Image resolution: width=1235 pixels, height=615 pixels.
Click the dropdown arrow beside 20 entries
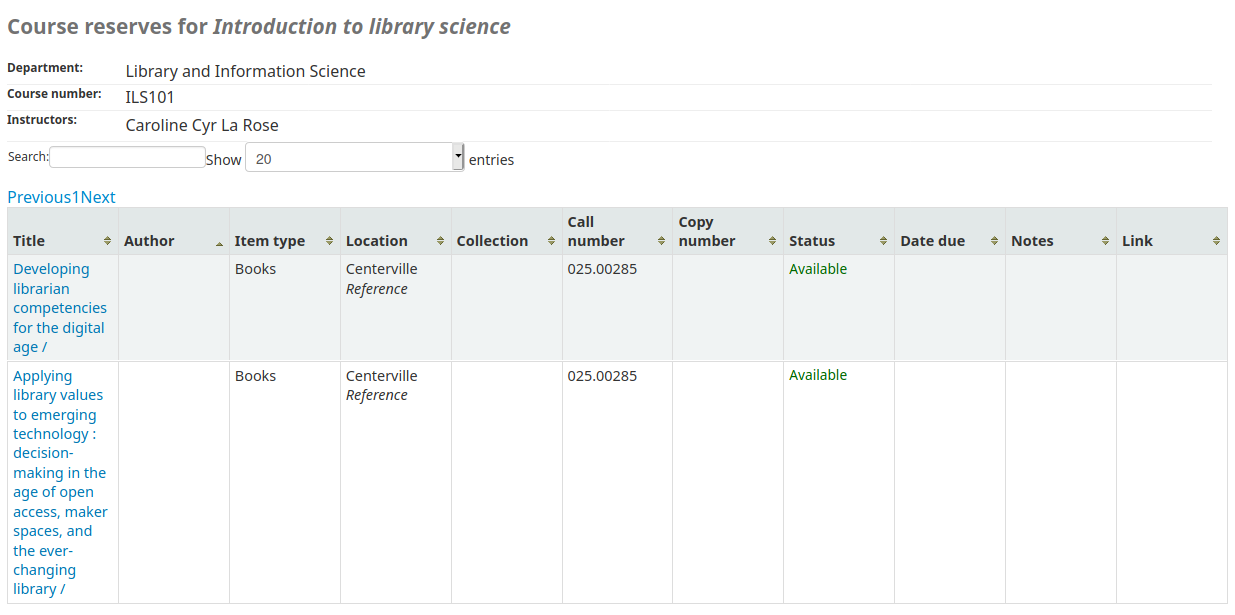tap(459, 158)
